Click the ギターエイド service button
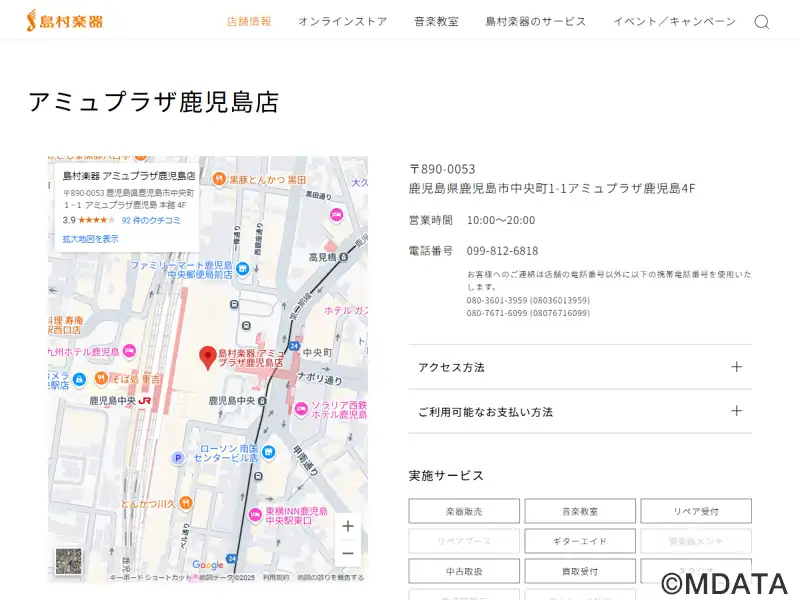Viewport: 800px width, 600px height. 580,541
